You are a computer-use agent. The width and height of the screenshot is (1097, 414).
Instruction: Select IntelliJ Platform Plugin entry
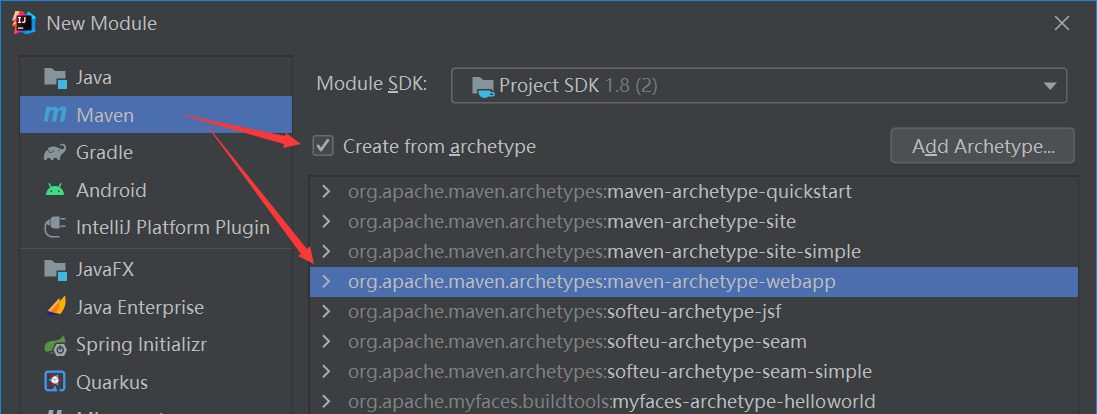156,227
